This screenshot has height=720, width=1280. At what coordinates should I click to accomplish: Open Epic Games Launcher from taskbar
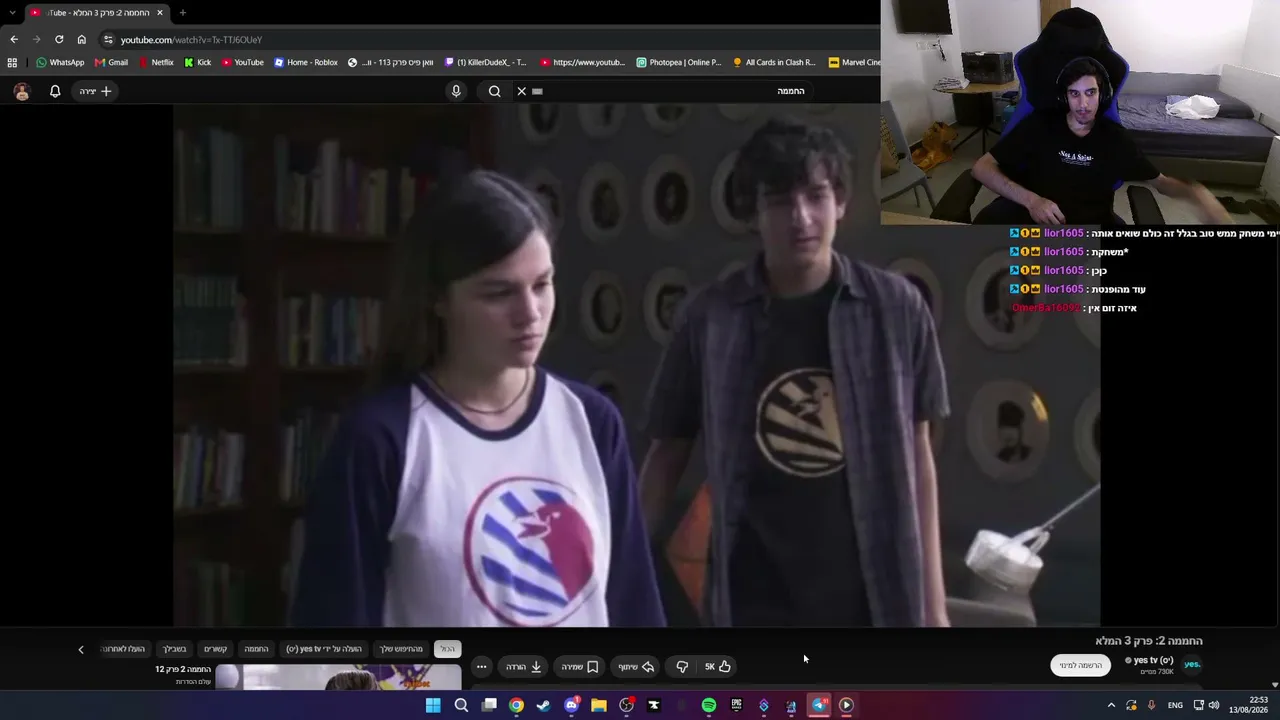point(736,705)
